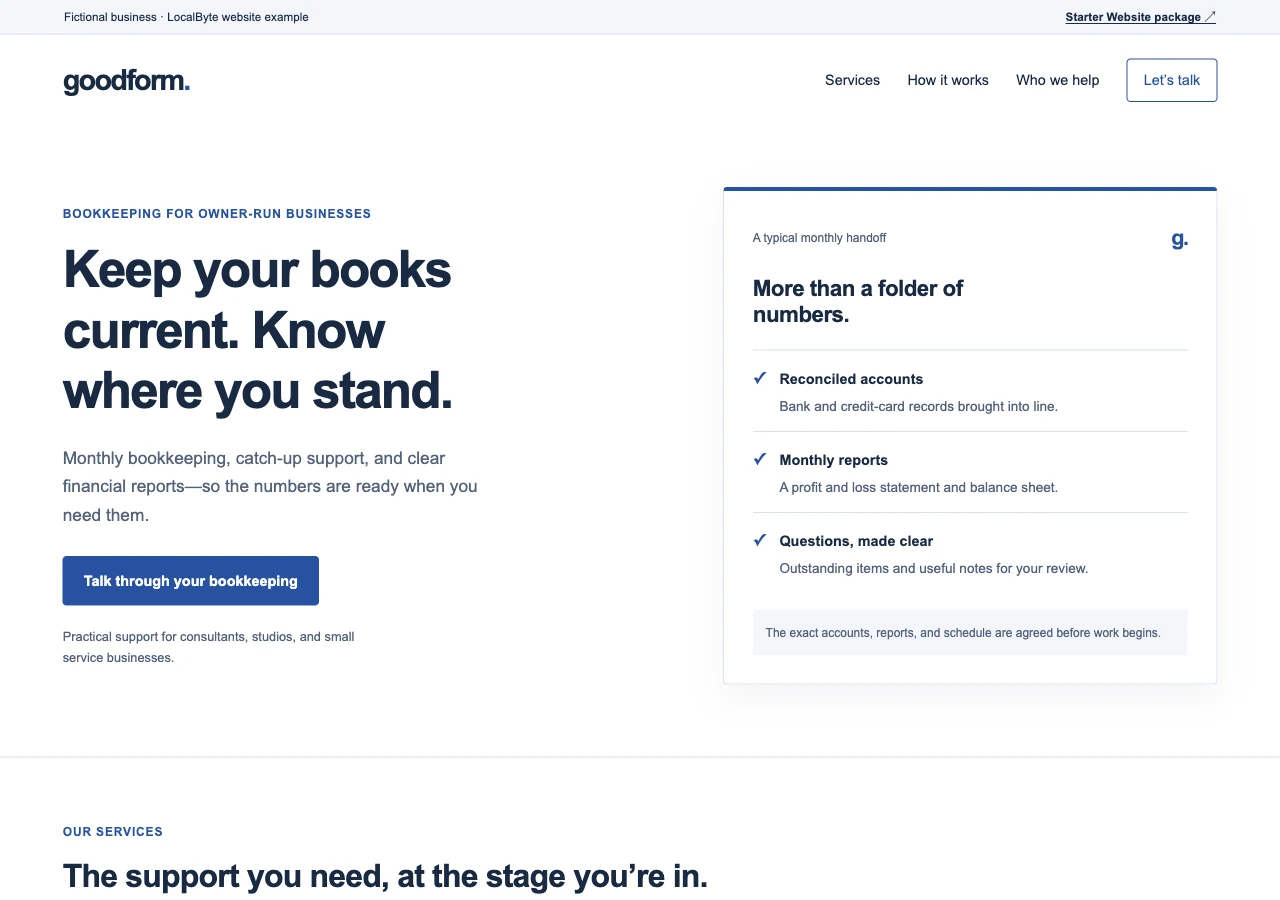Viewport: 1280px width, 900px height.
Task: Open the Starter Website package link
Action: 1140,17
